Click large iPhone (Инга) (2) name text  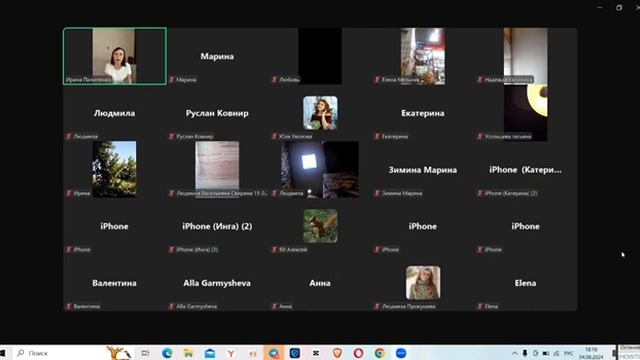click(x=217, y=226)
